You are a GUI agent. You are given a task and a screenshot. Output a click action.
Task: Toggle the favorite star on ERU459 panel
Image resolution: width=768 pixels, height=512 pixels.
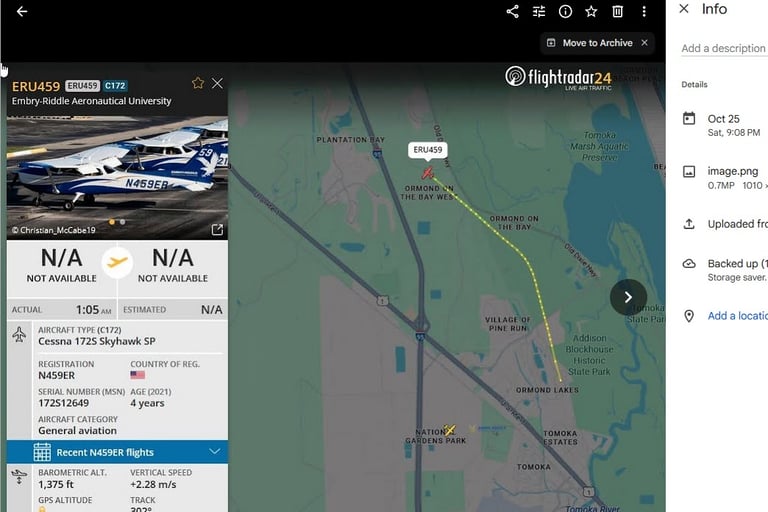tap(198, 83)
